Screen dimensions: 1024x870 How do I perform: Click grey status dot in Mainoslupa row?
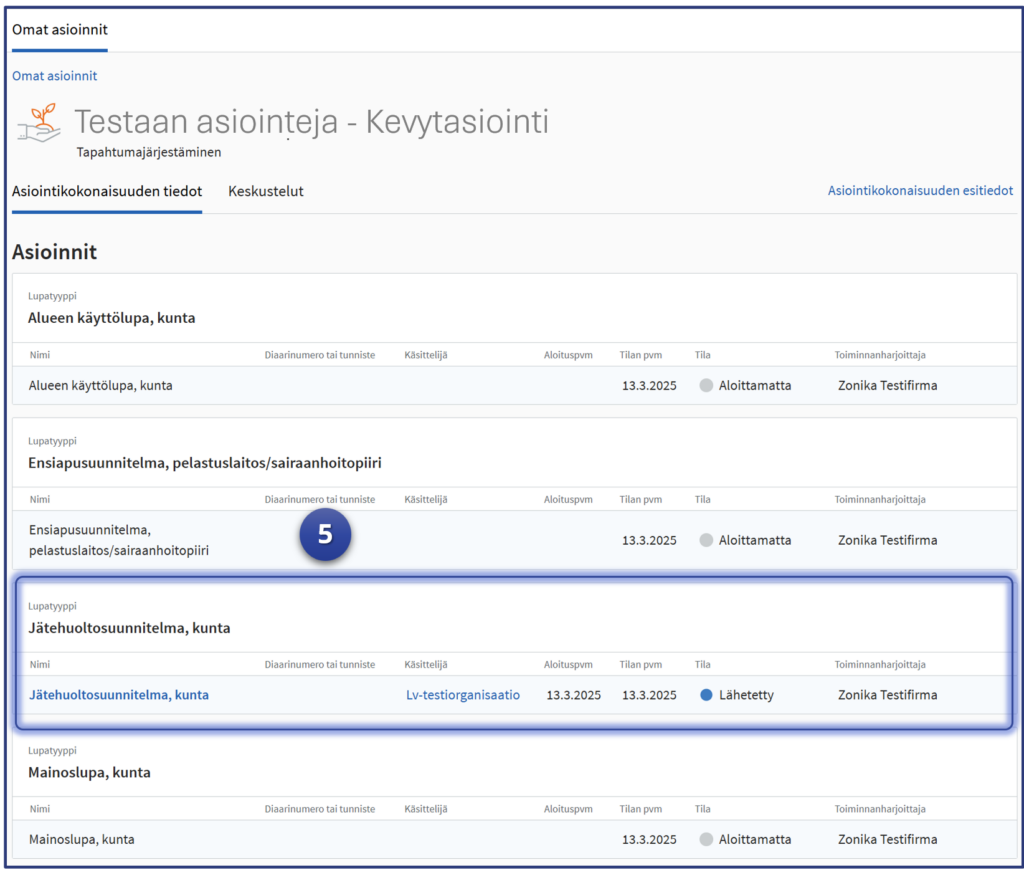[706, 840]
